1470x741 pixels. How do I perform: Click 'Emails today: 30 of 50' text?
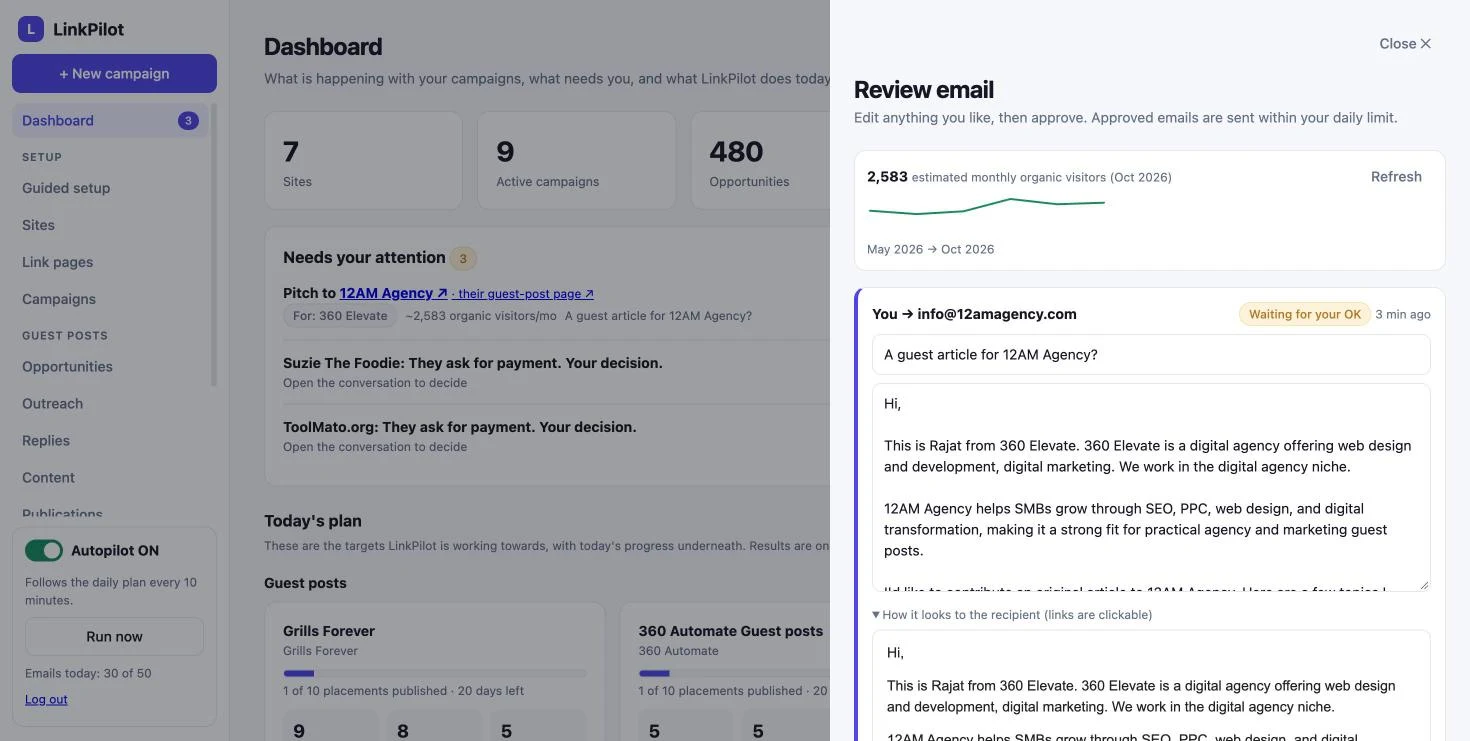[88, 673]
